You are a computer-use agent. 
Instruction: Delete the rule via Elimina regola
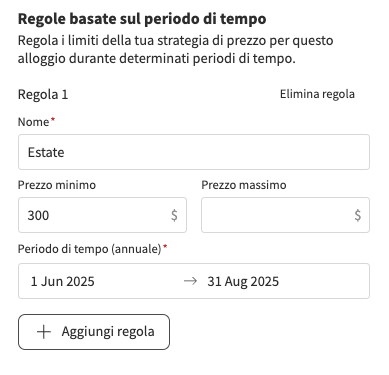pyautogui.click(x=317, y=94)
